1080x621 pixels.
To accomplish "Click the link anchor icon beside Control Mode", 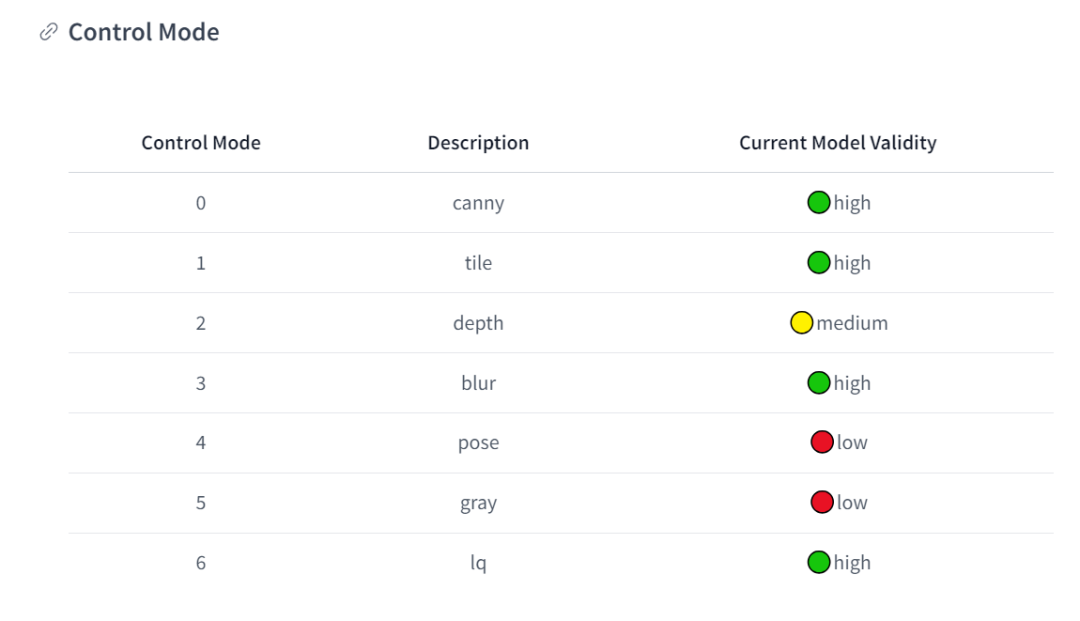I will tap(48, 33).
